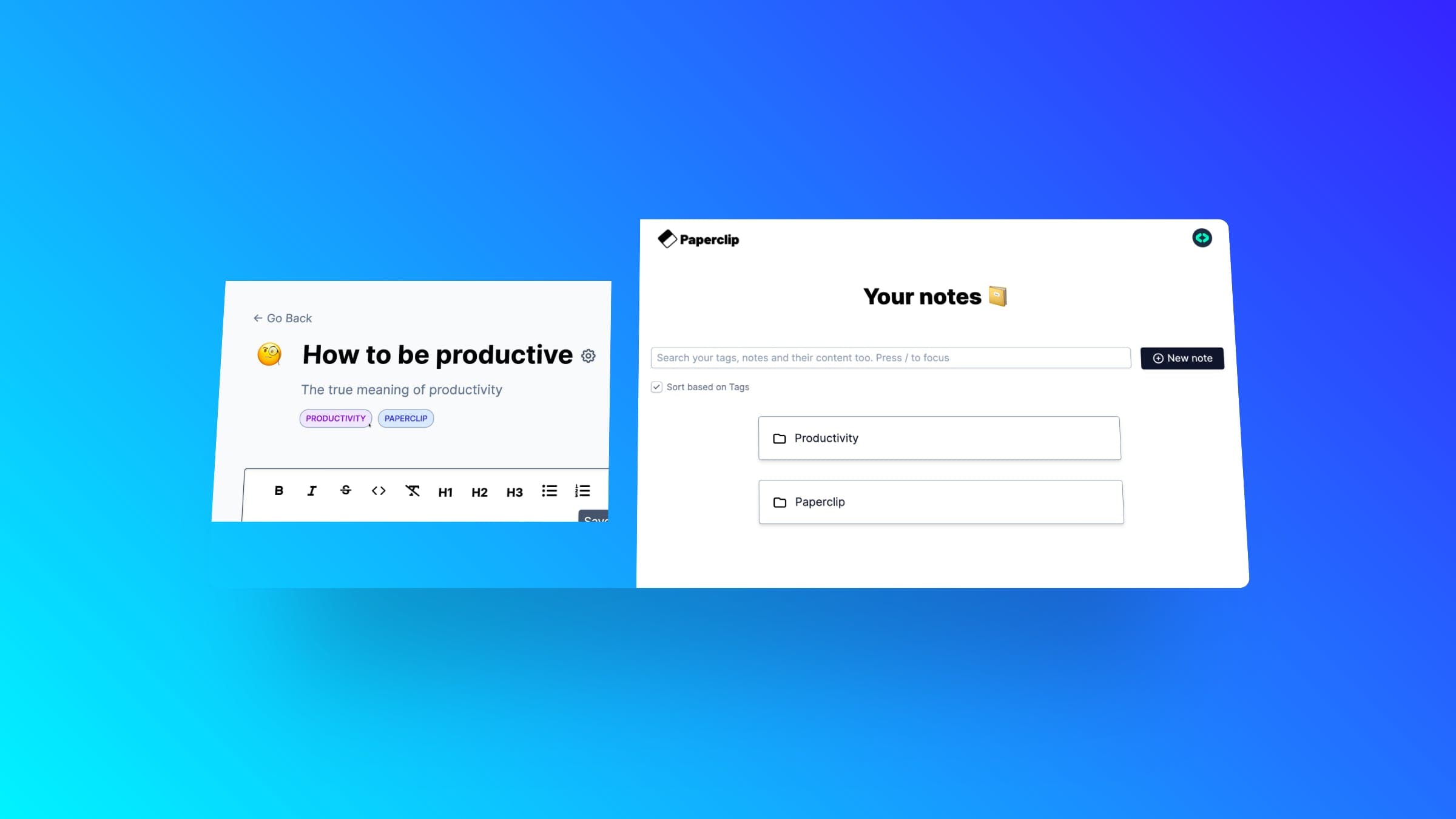Screen dimensions: 1456x819
Task: Click the New note button
Action: [x=1183, y=358]
